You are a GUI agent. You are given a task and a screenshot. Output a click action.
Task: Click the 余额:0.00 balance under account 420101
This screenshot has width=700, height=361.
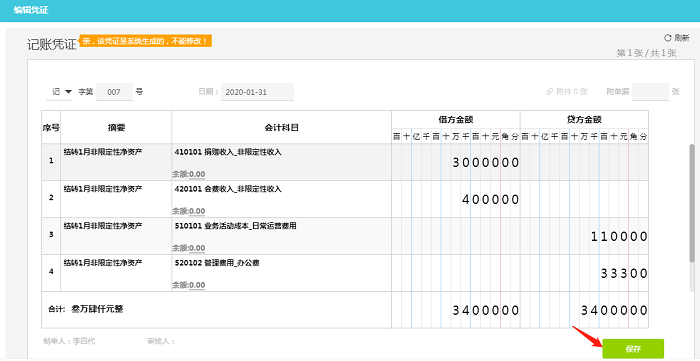coord(189,211)
